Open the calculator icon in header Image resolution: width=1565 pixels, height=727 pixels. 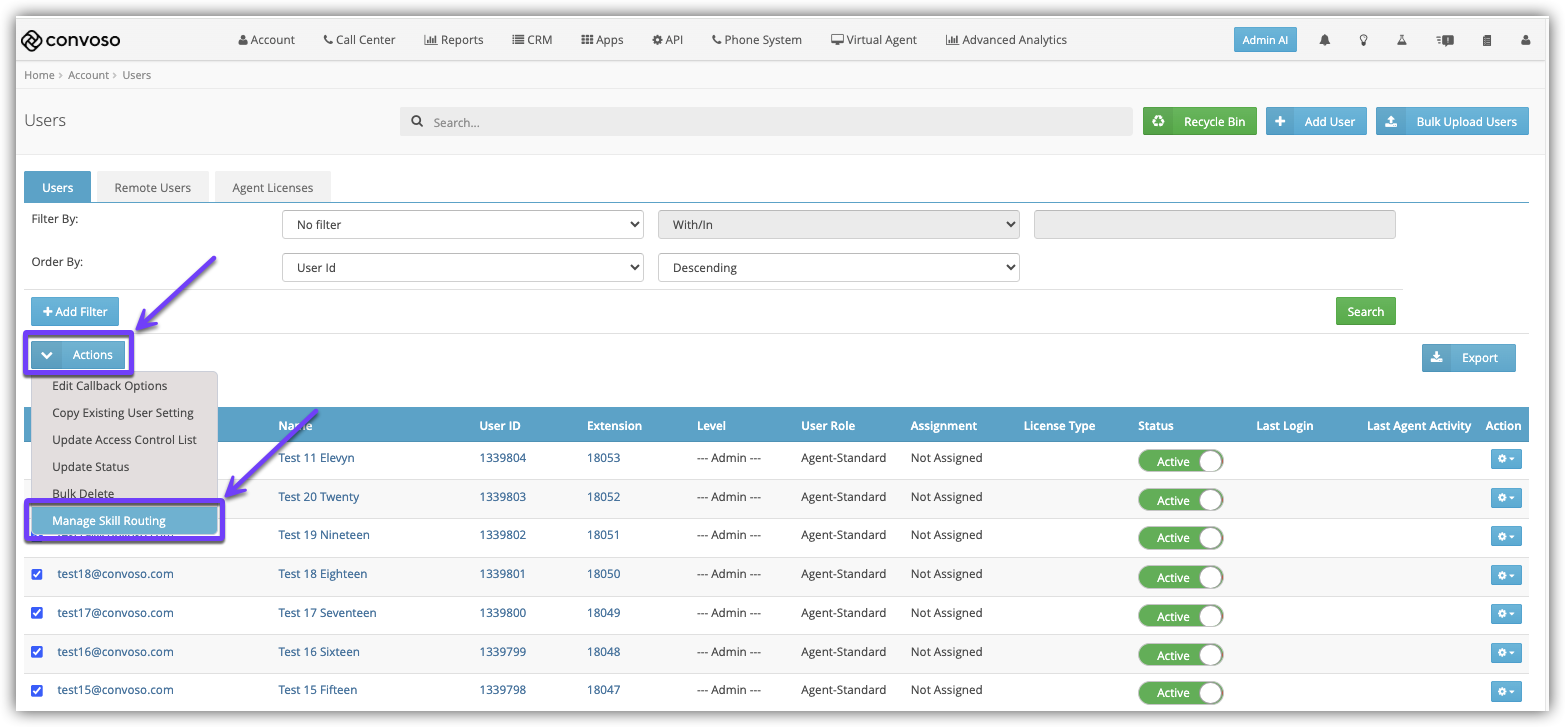click(x=1487, y=40)
